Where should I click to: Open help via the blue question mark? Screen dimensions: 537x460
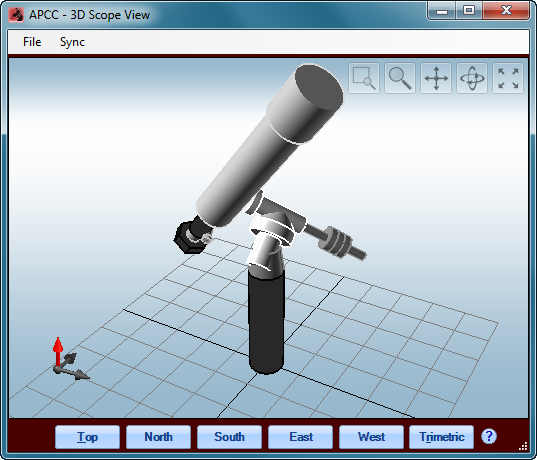[x=489, y=436]
